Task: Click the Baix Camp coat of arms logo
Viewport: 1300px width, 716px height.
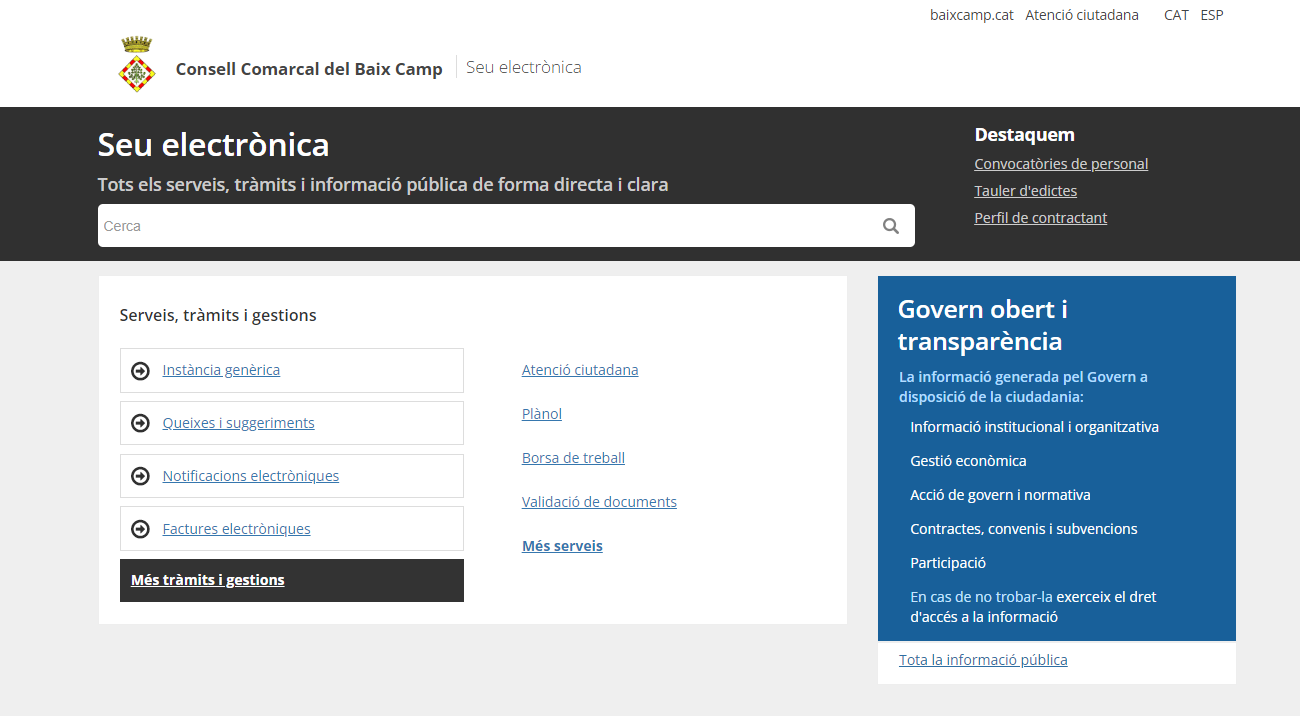Action: pos(137,65)
